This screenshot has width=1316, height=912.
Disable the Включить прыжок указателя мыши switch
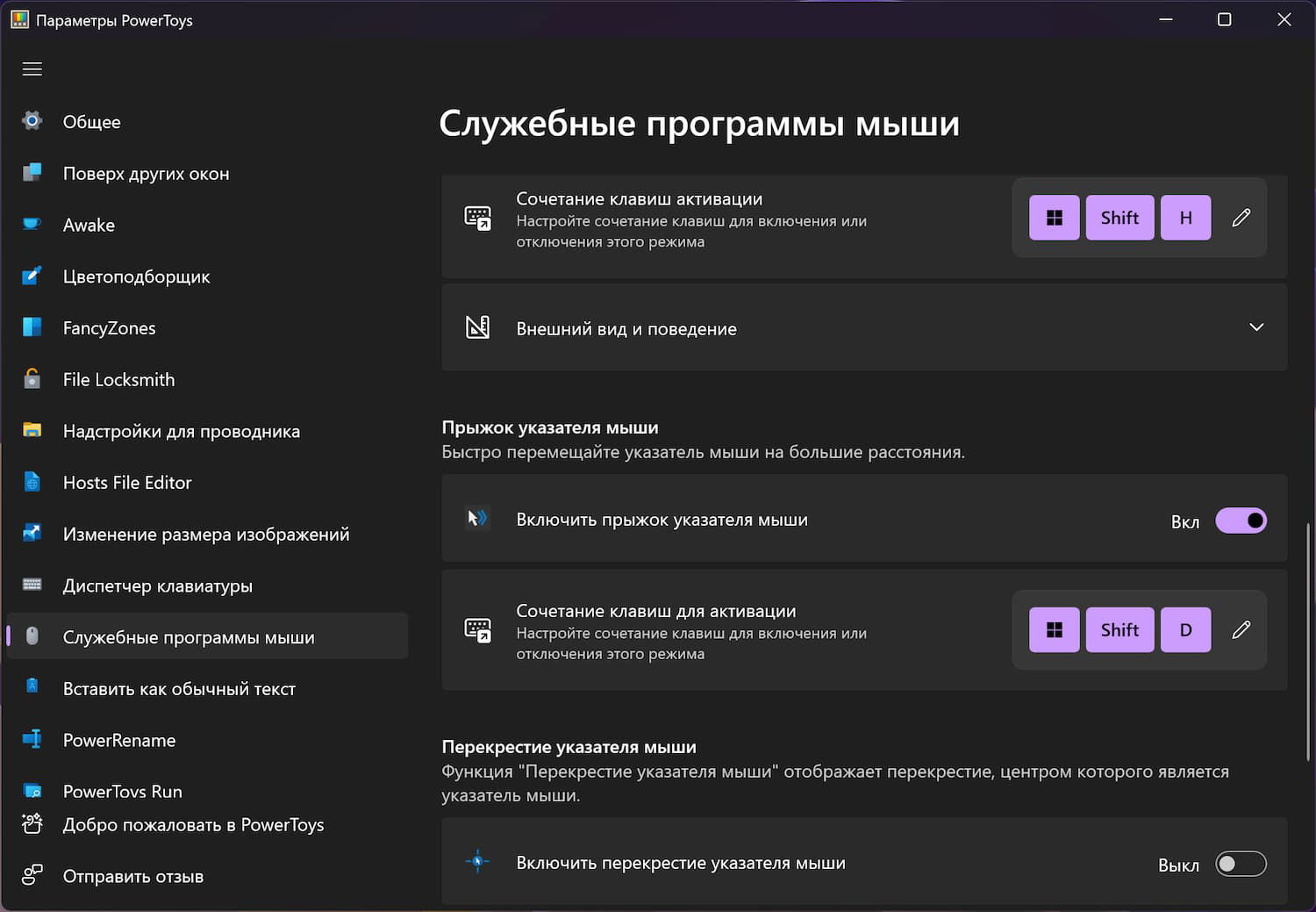point(1241,521)
